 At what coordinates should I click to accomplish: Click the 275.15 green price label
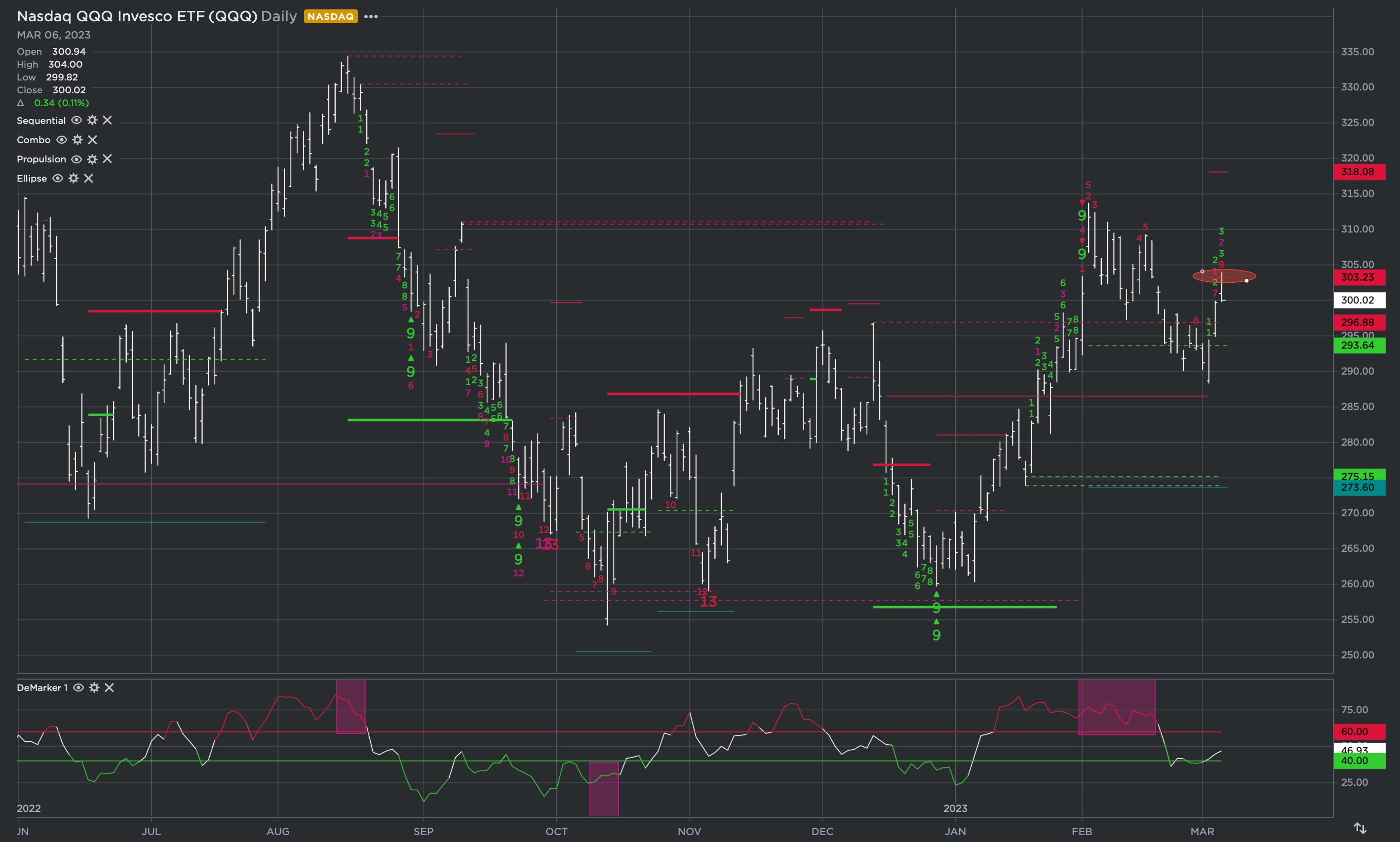click(x=1359, y=475)
